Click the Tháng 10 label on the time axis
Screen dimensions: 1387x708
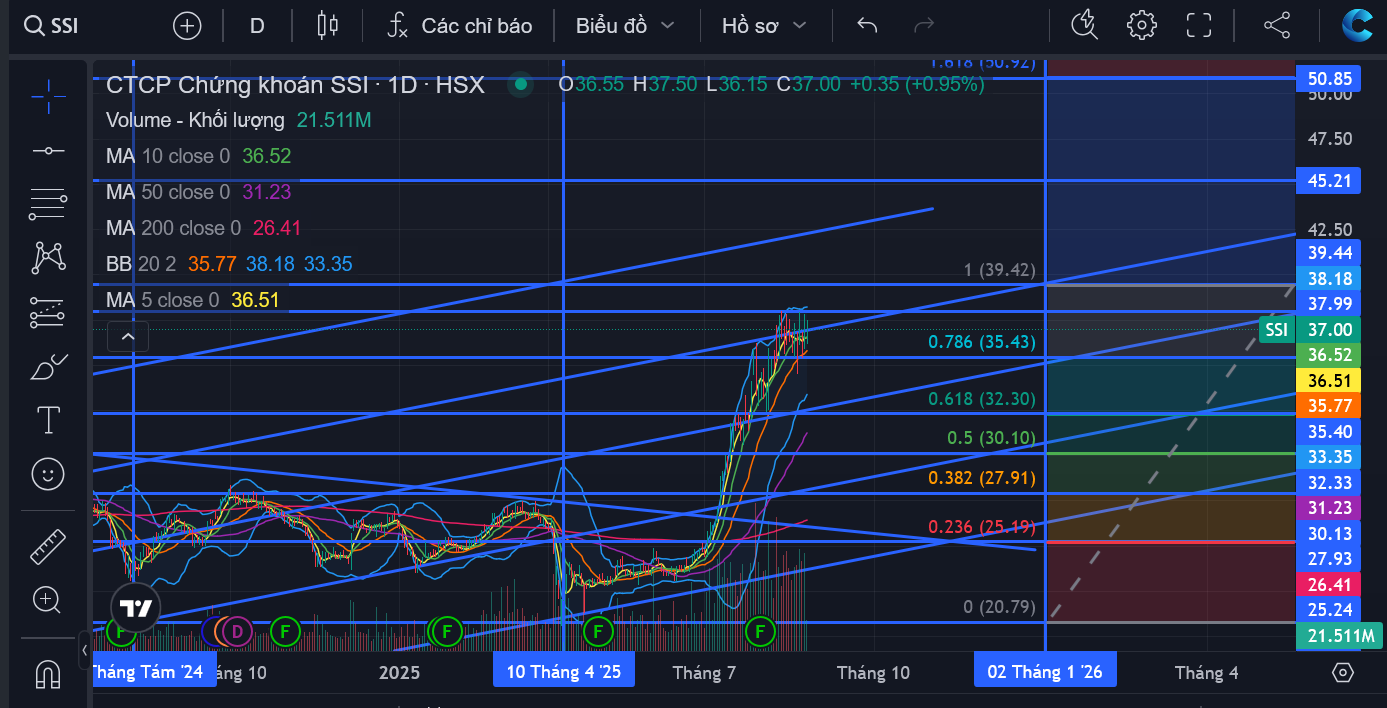tap(873, 673)
